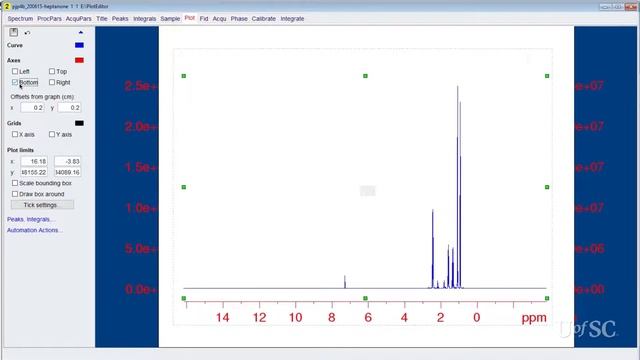
Task: Open the Peaks, Integrals... link
Action: coord(31,219)
